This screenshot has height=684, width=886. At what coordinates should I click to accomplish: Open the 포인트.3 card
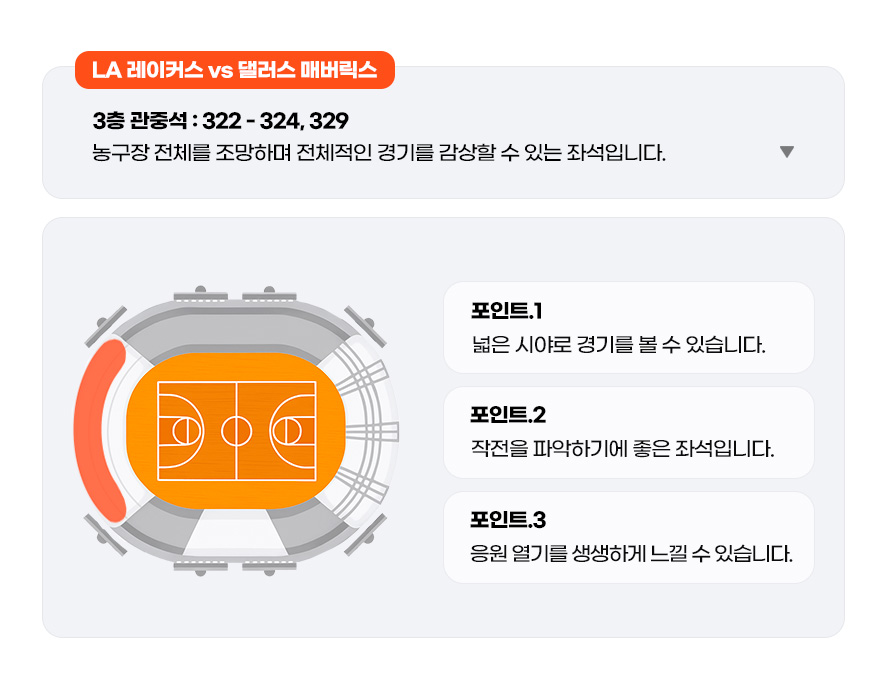(628, 538)
